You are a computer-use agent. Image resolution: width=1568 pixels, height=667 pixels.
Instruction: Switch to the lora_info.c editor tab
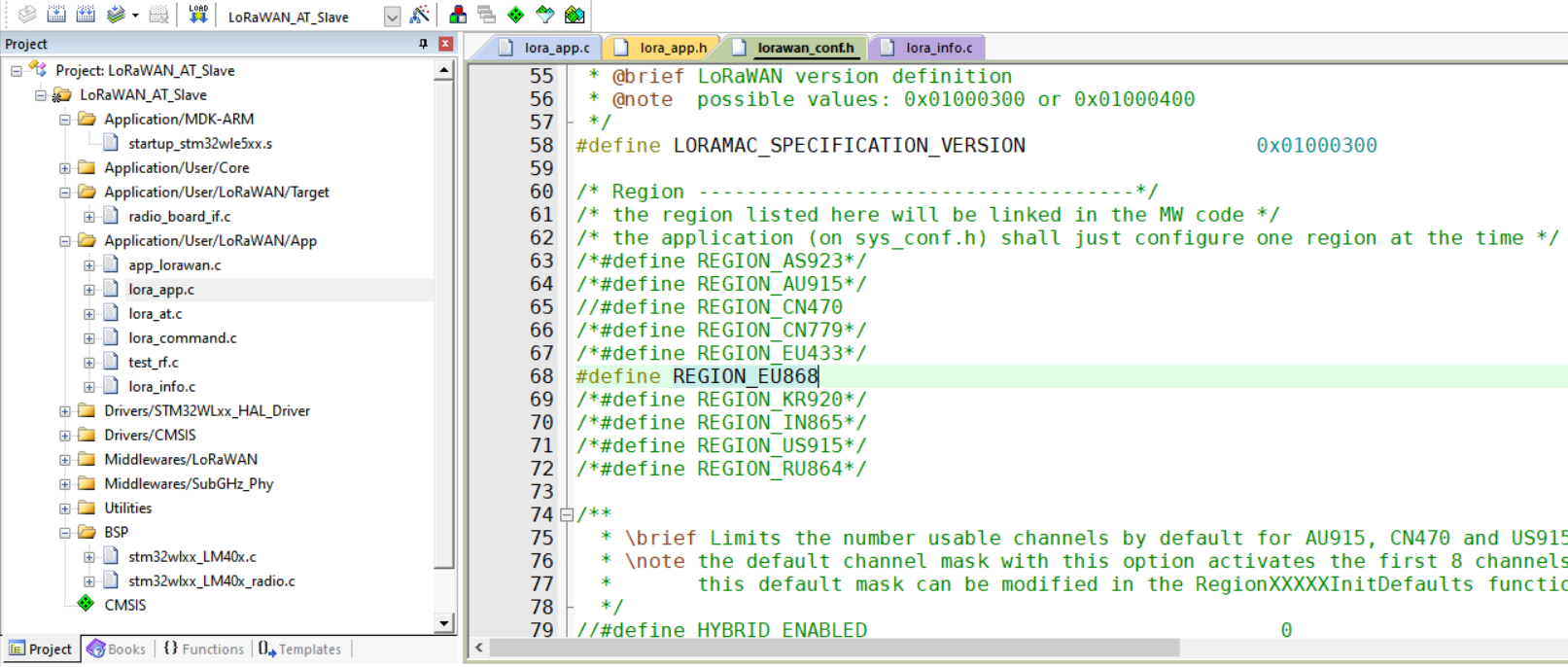[928, 48]
